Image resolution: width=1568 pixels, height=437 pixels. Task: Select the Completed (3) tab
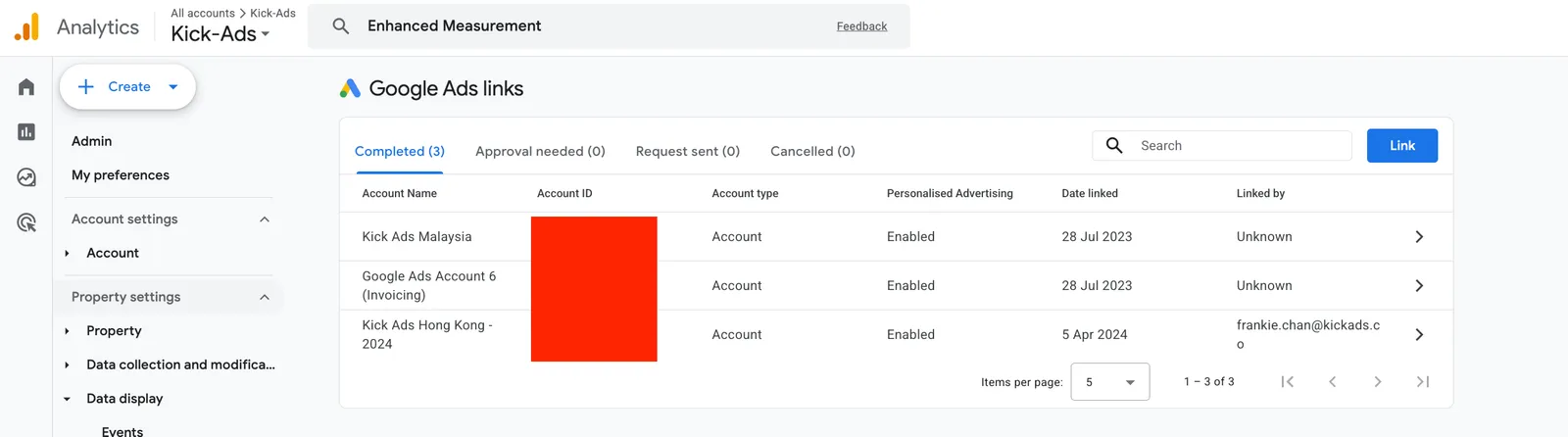click(400, 151)
